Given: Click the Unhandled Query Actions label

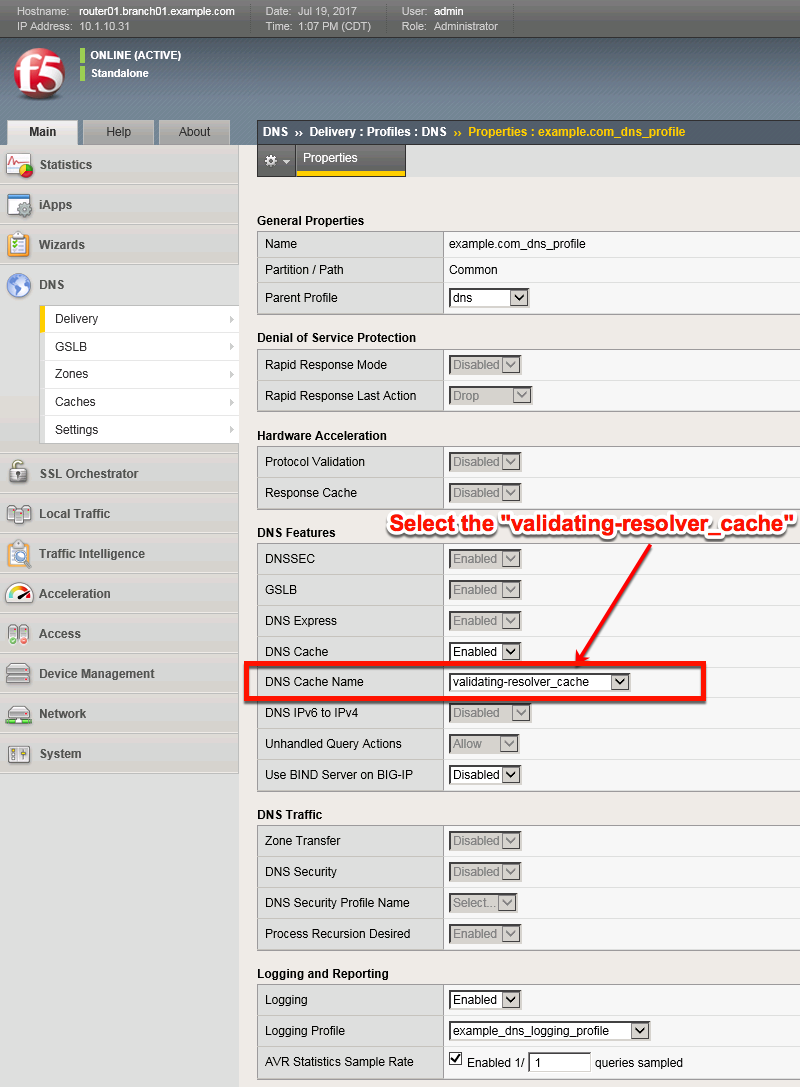Looking at the screenshot, I should pyautogui.click(x=333, y=744).
